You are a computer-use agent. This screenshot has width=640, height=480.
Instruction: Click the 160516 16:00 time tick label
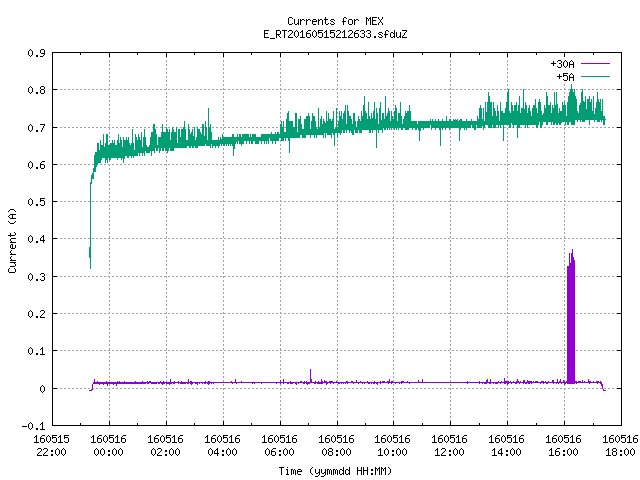pos(563,445)
